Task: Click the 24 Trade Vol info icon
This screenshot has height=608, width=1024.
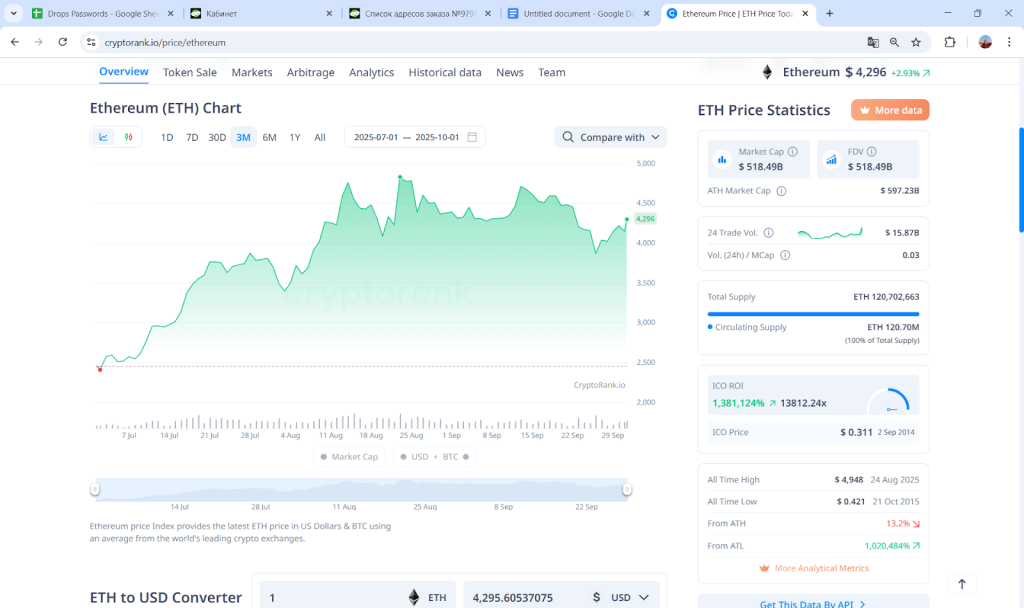Action: [768, 233]
